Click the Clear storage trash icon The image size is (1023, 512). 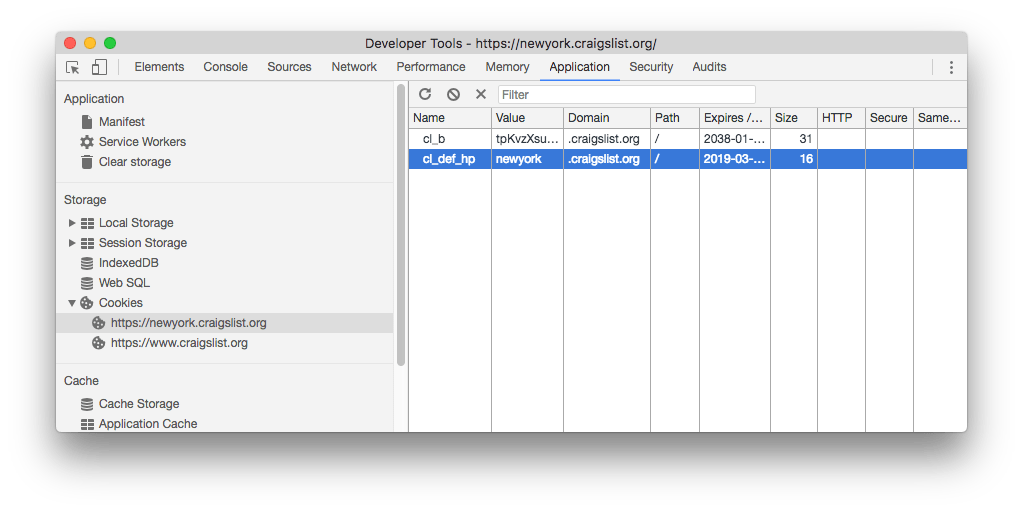point(87,162)
